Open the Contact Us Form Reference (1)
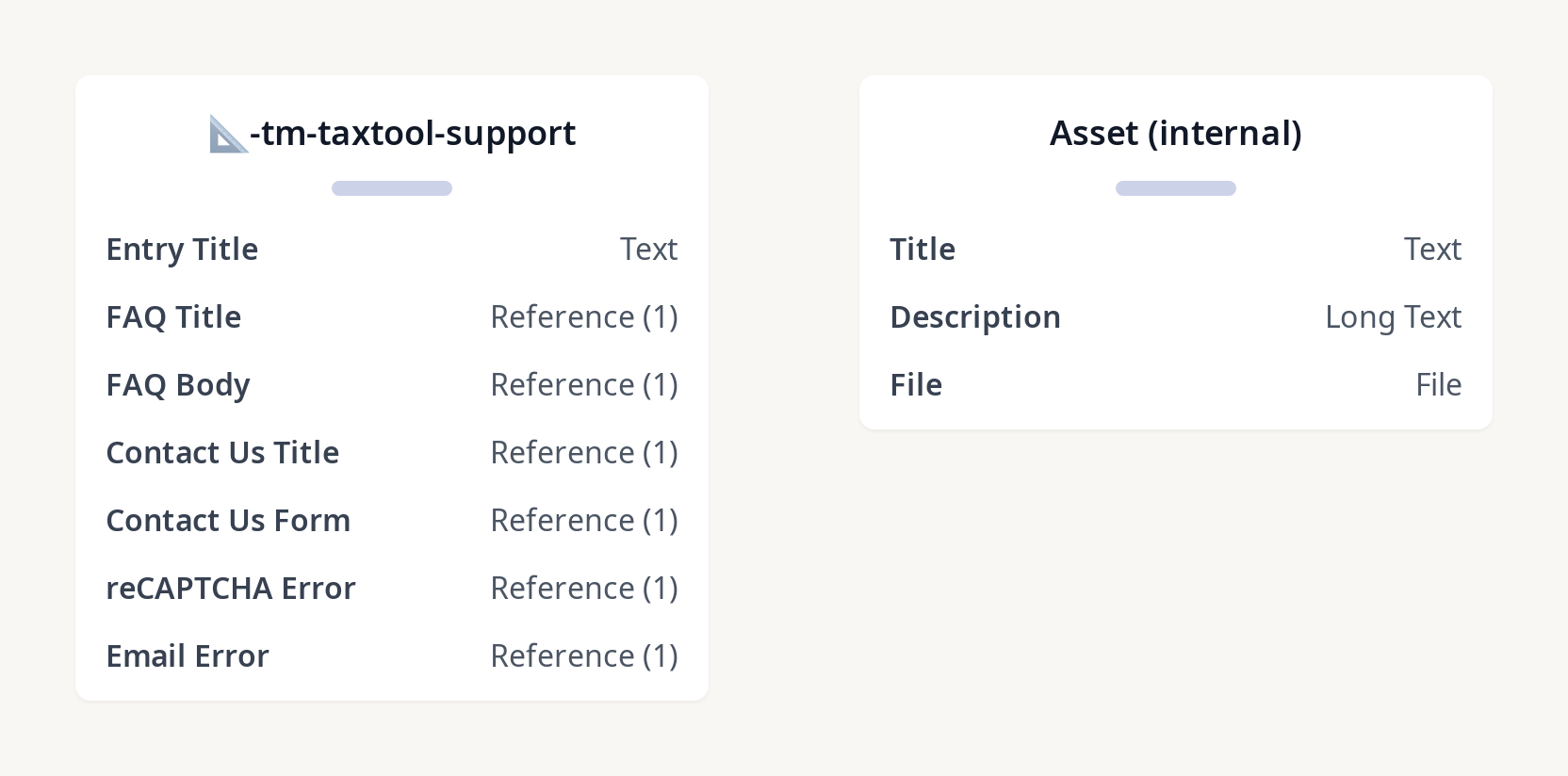 (584, 521)
